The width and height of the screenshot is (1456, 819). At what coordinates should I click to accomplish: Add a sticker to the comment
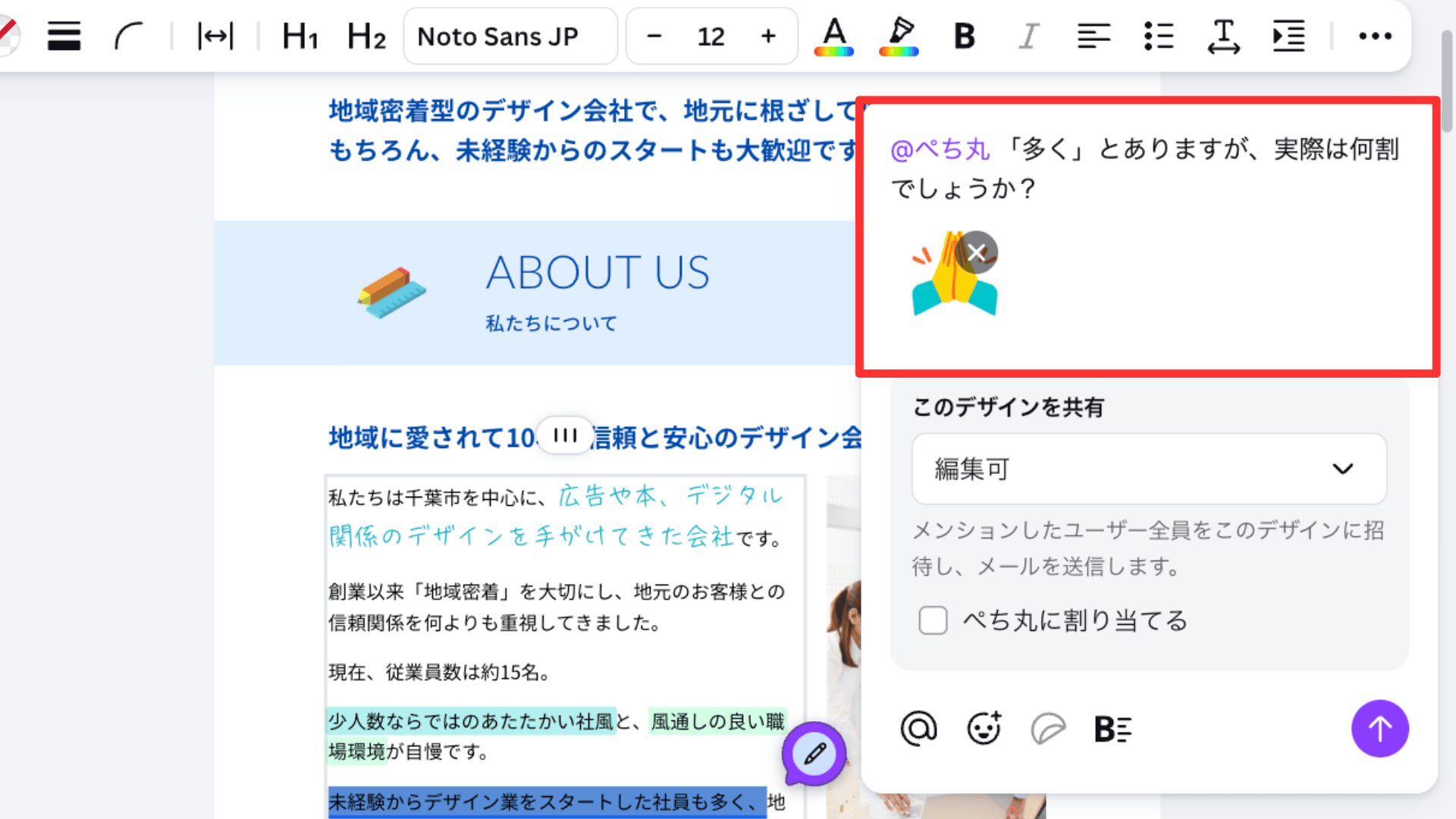(1048, 728)
